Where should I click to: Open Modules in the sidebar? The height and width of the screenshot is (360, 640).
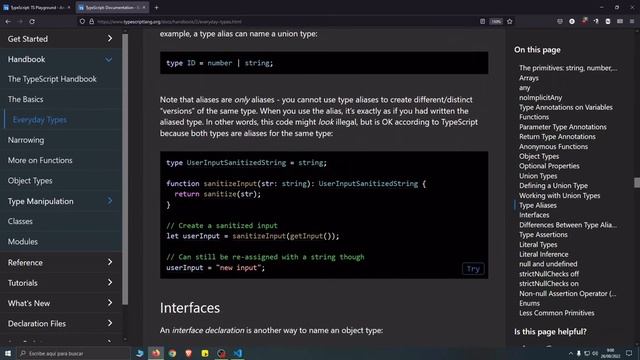[x=22, y=242]
